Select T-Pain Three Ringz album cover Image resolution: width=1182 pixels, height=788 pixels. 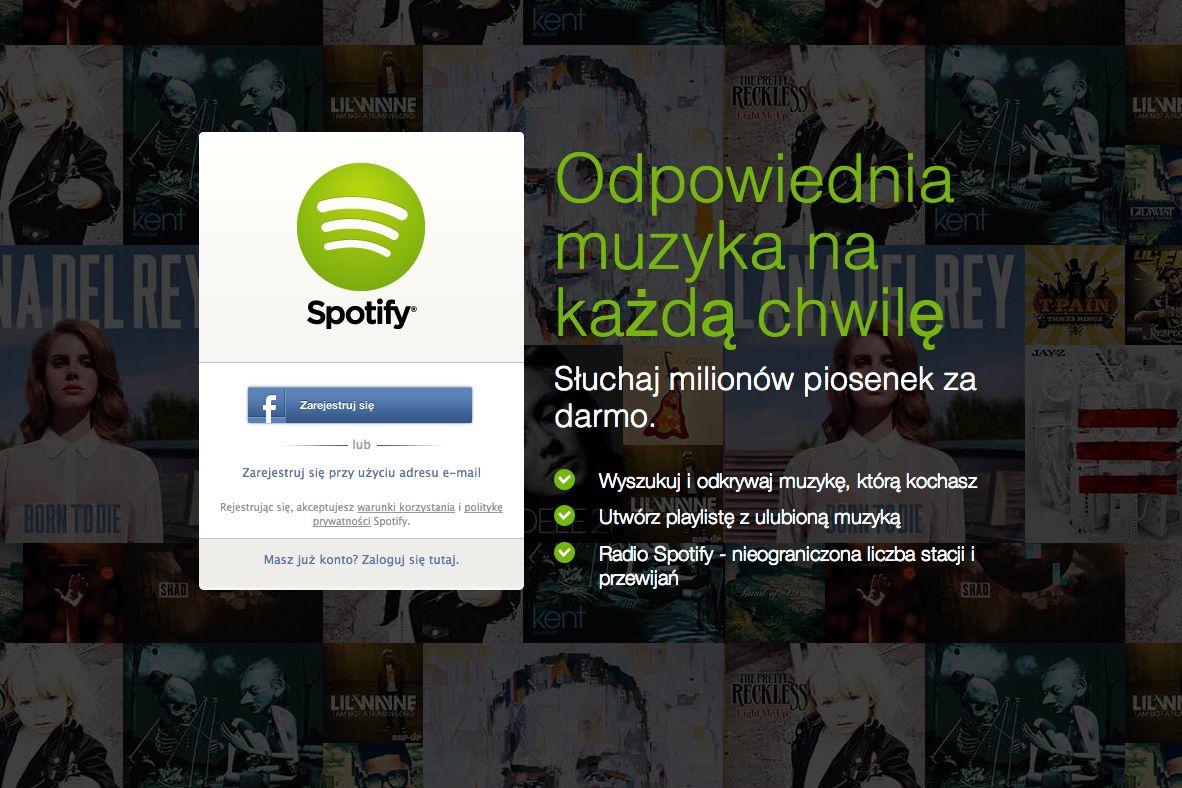(1075, 295)
